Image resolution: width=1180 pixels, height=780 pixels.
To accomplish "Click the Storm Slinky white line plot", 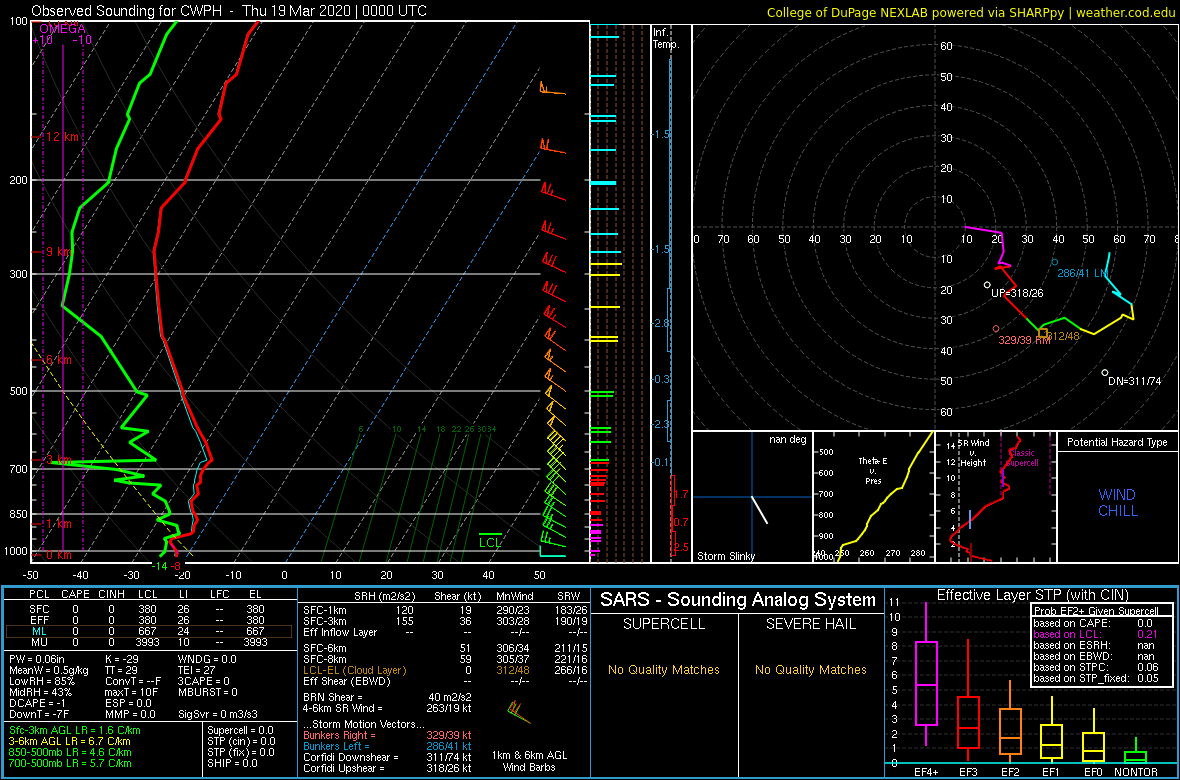I will coord(759,509).
